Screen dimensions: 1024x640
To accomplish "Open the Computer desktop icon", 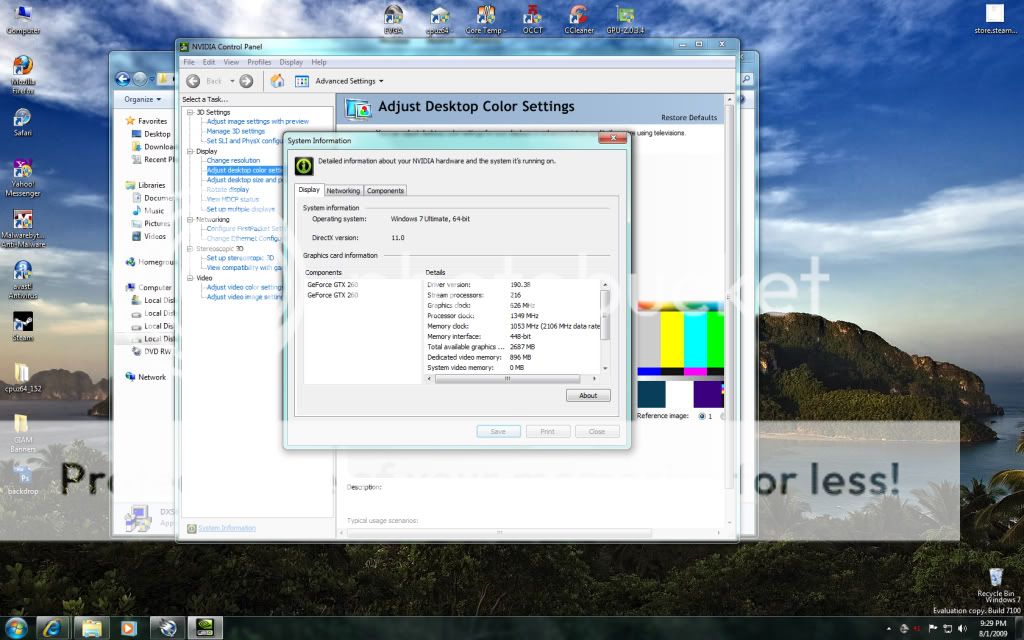I will coord(23,20).
